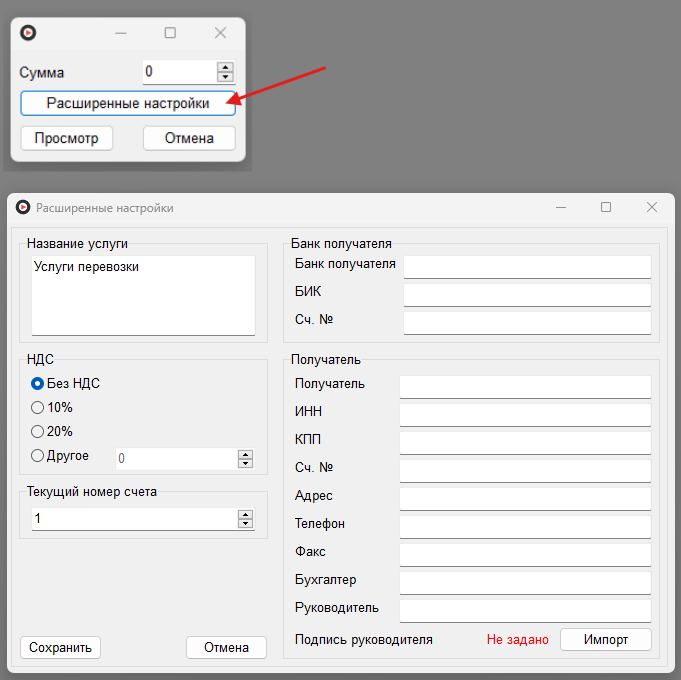681x680 pixels.
Task: Select the 10% НДС option
Action: click(38, 407)
